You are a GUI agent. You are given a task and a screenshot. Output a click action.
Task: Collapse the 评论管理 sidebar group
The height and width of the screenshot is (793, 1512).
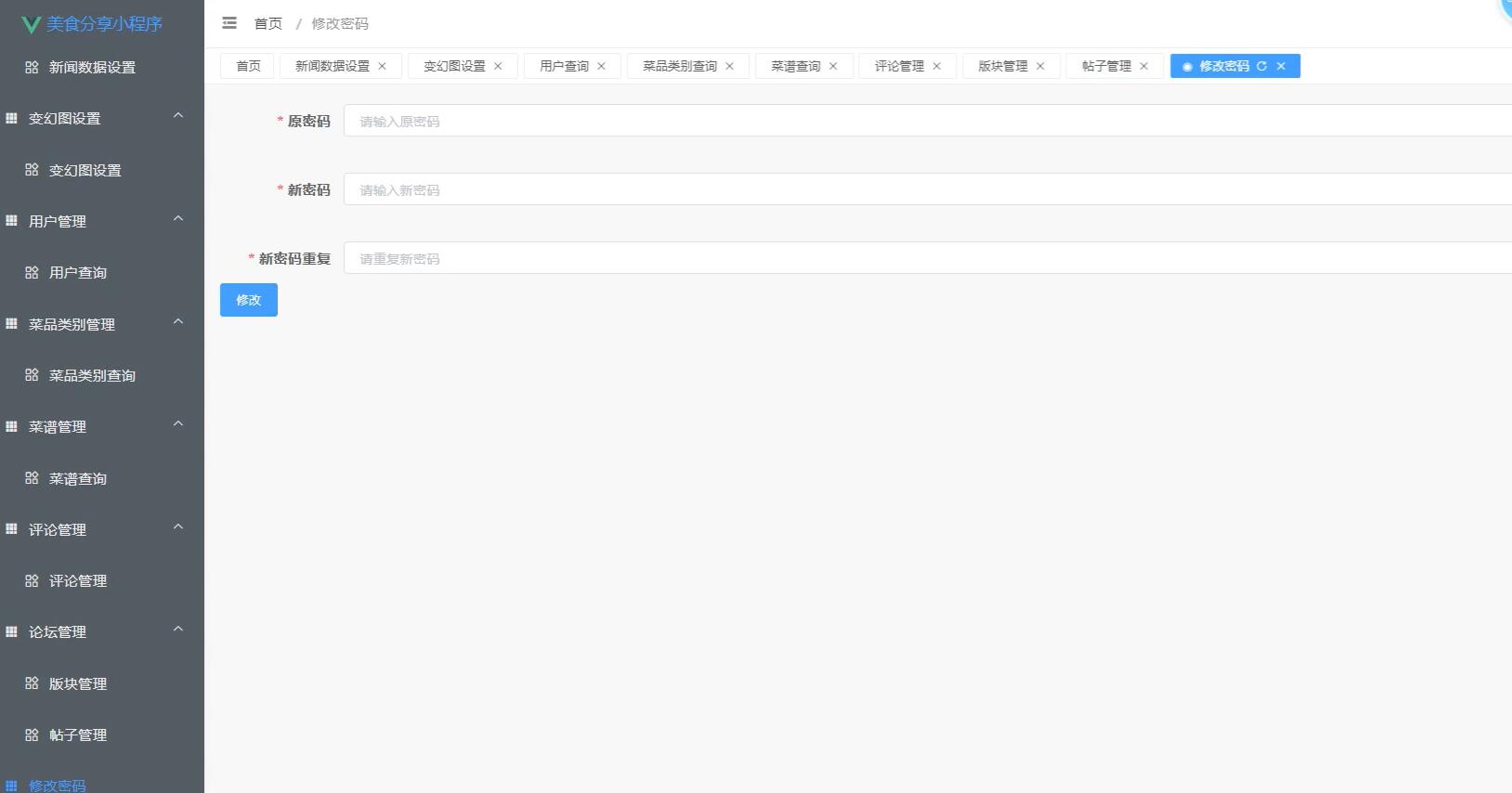point(178,526)
